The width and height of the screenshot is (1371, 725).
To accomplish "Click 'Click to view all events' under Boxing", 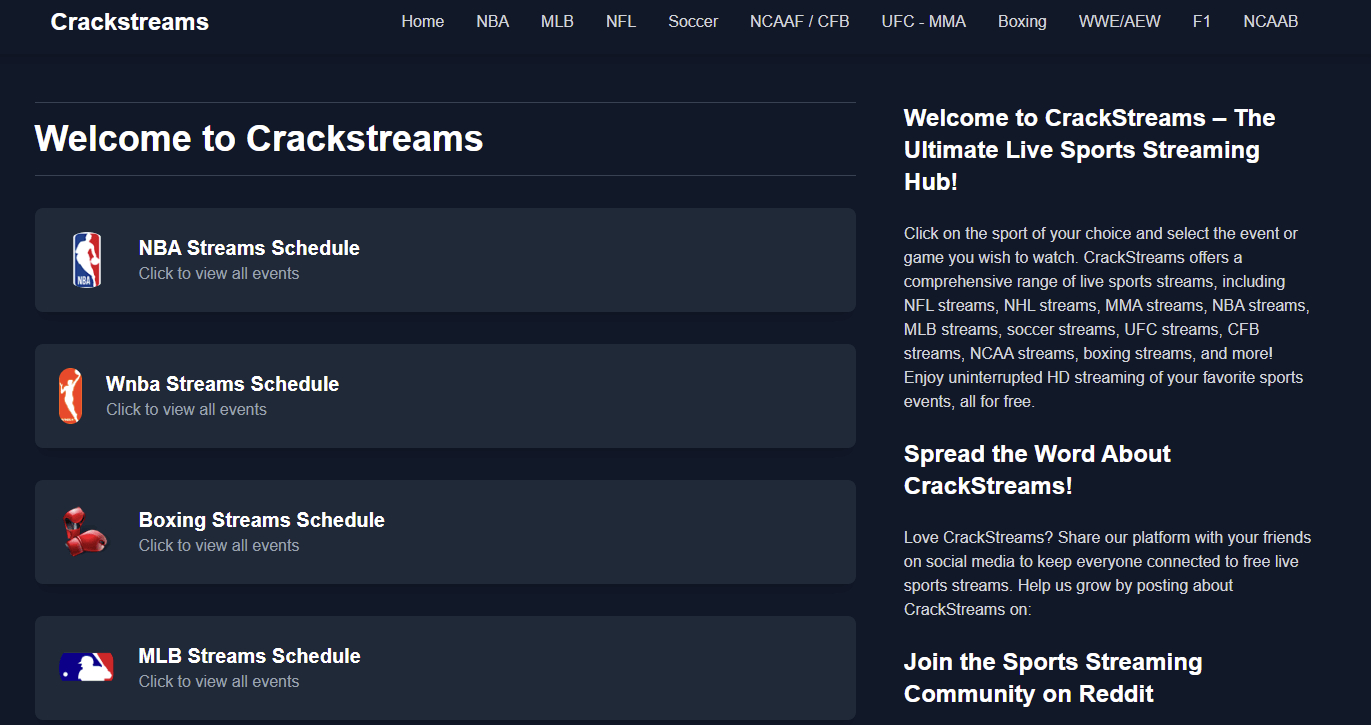I will pos(219,545).
